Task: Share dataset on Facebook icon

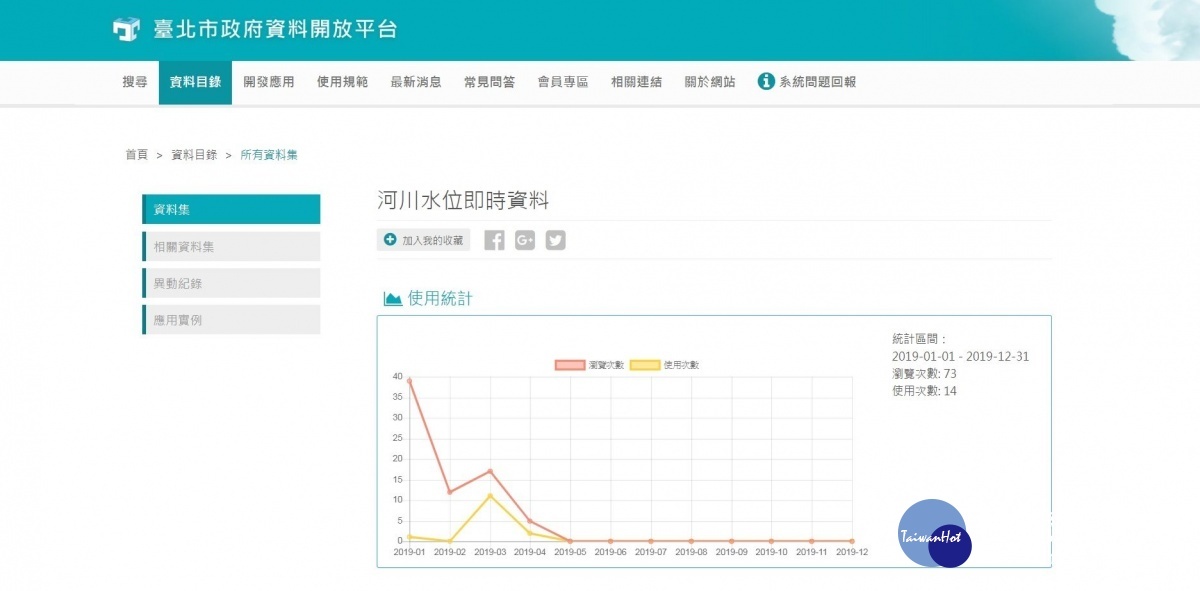Action: point(494,240)
